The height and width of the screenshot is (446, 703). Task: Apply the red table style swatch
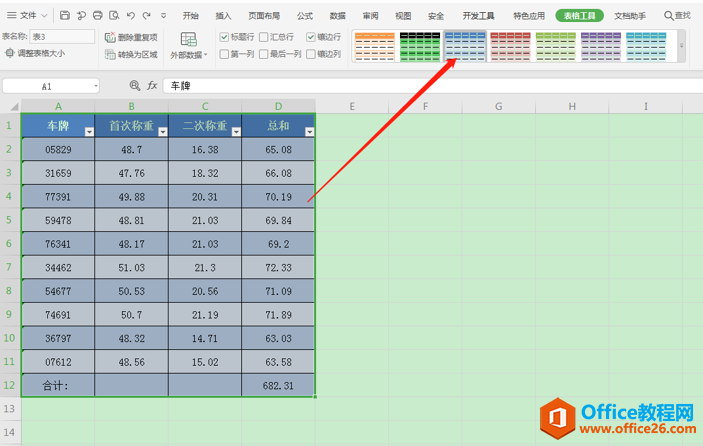(510, 46)
